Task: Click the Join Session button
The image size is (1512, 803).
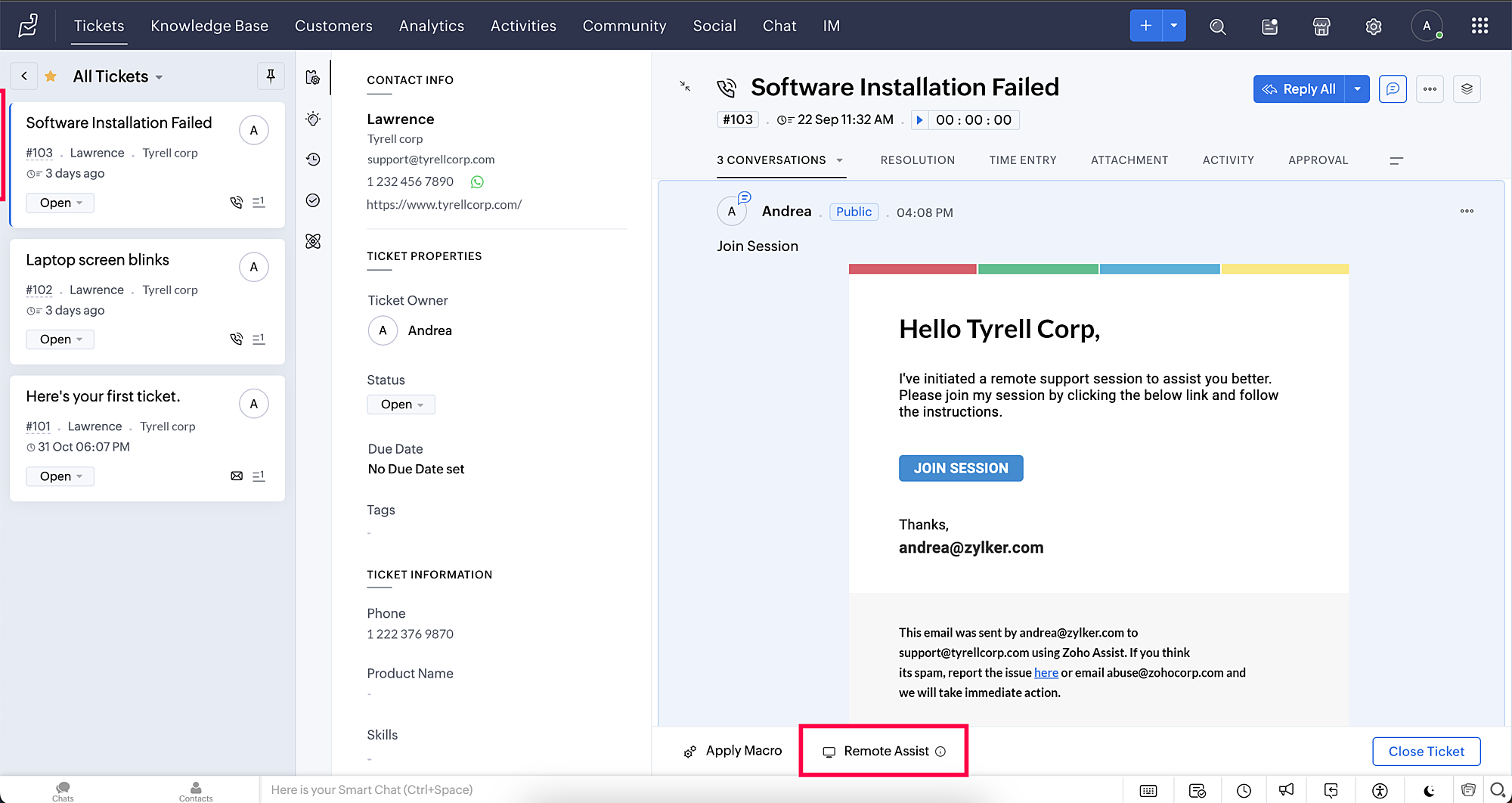Action: coord(960,468)
